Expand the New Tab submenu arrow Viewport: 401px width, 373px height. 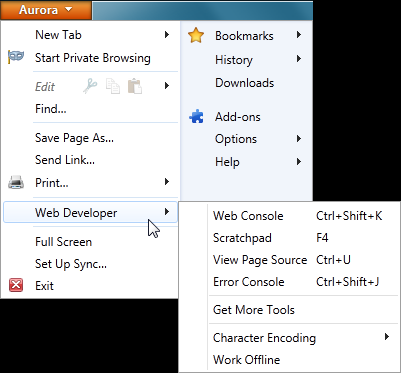167,35
